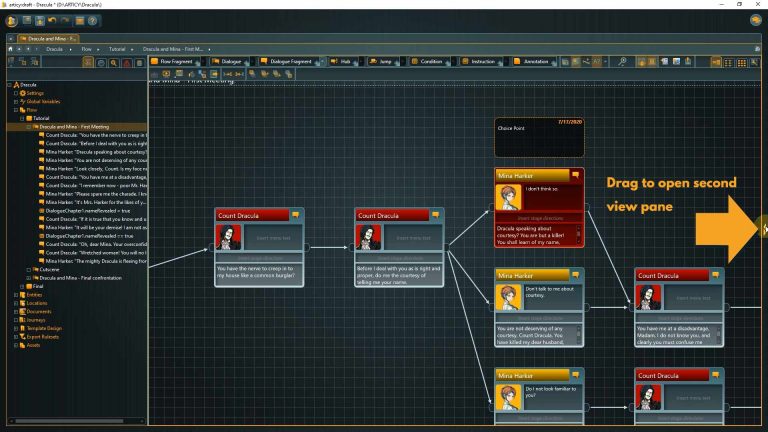Collapse the Tutorial folder in navigator

(22, 118)
